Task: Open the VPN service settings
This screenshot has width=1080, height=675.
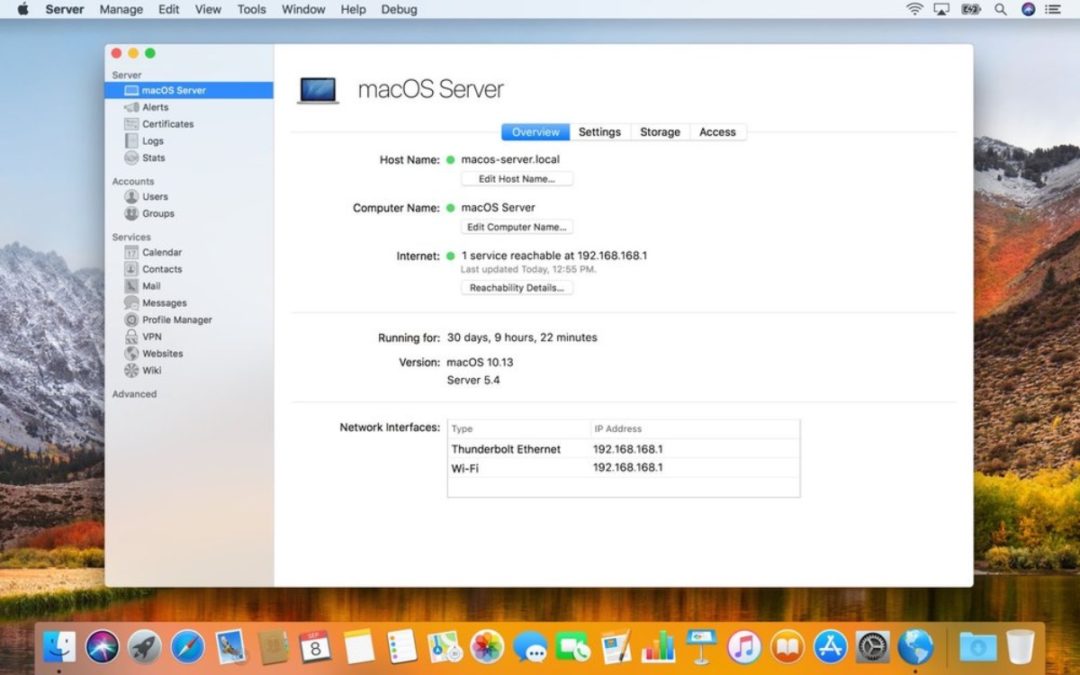Action: coord(151,336)
